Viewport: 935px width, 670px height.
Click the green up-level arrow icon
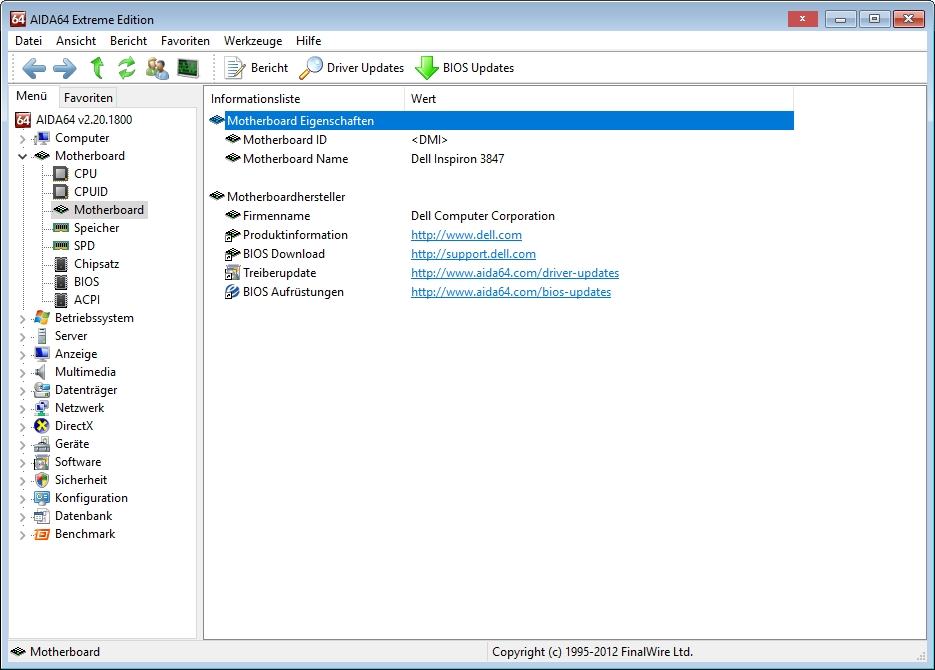[x=97, y=68]
